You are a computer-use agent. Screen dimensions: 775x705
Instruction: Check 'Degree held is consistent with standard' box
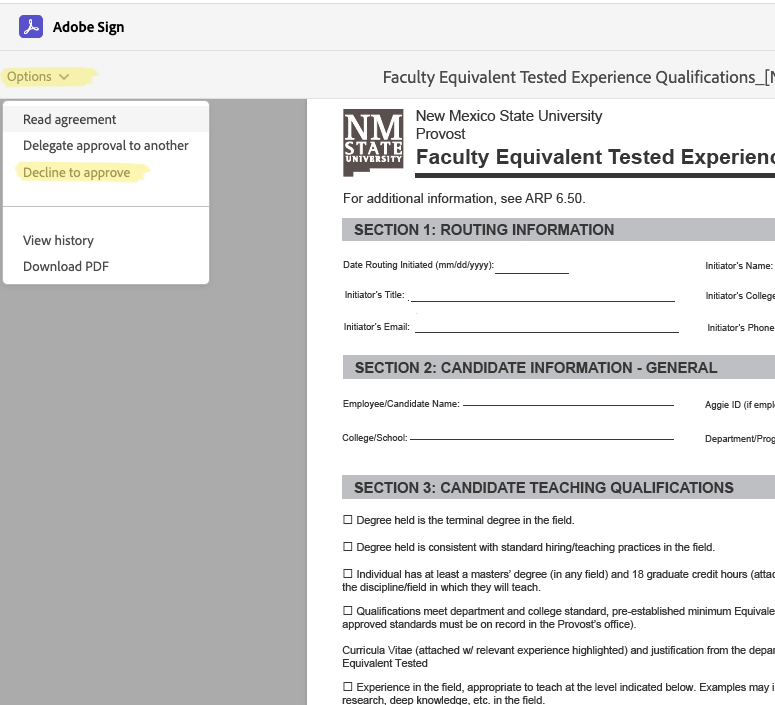[x=347, y=547]
